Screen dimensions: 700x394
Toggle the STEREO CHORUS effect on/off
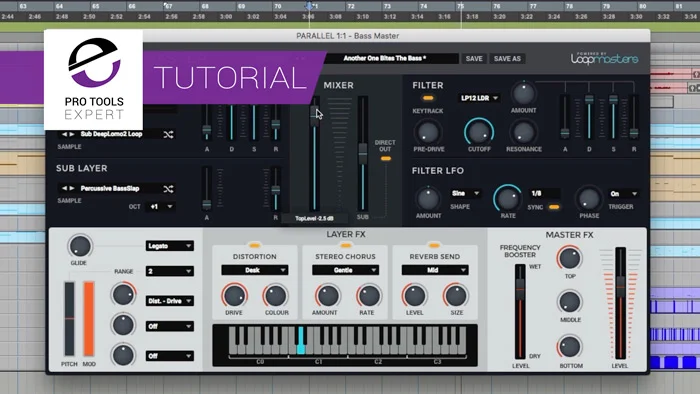(345, 245)
